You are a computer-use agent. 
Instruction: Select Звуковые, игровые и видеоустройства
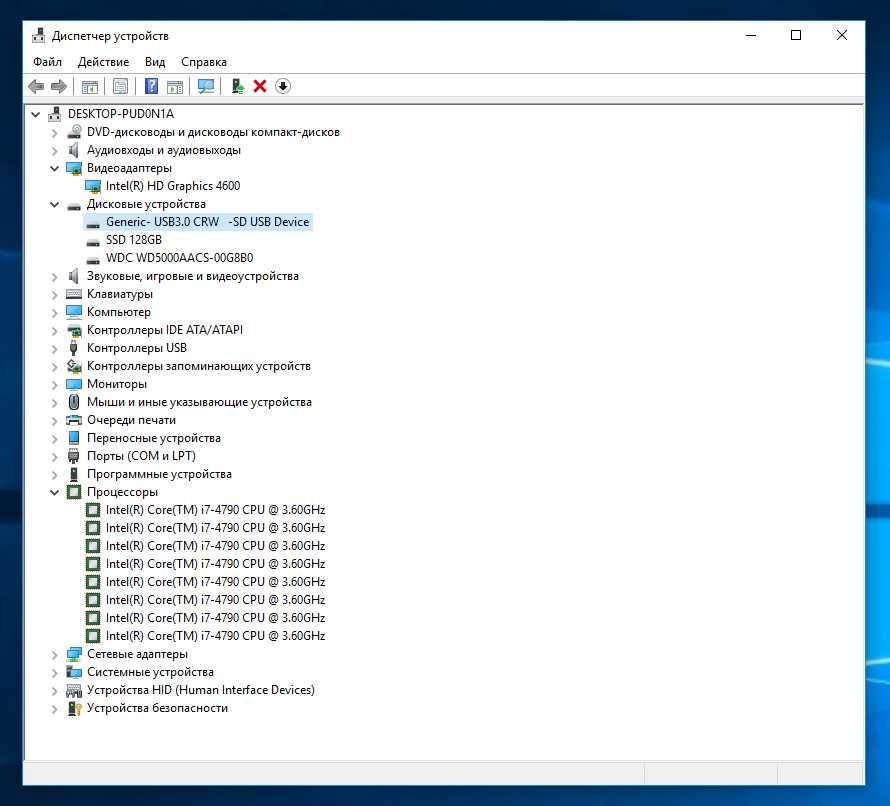(192, 276)
